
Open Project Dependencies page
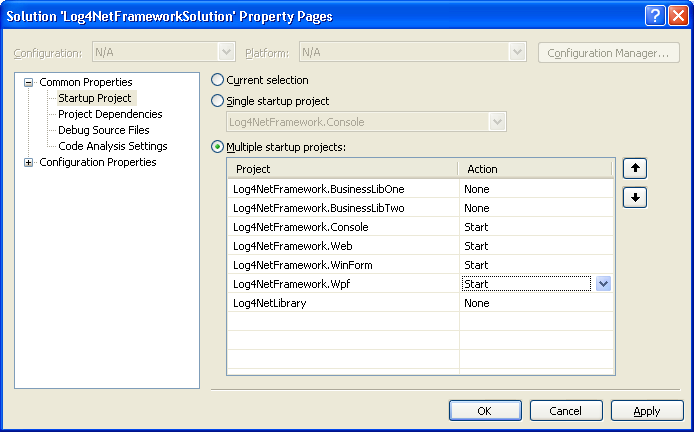tap(110, 114)
